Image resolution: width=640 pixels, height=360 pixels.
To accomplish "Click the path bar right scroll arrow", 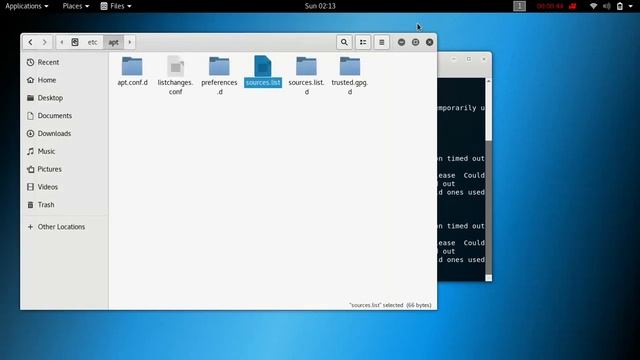I will click(x=130, y=42).
